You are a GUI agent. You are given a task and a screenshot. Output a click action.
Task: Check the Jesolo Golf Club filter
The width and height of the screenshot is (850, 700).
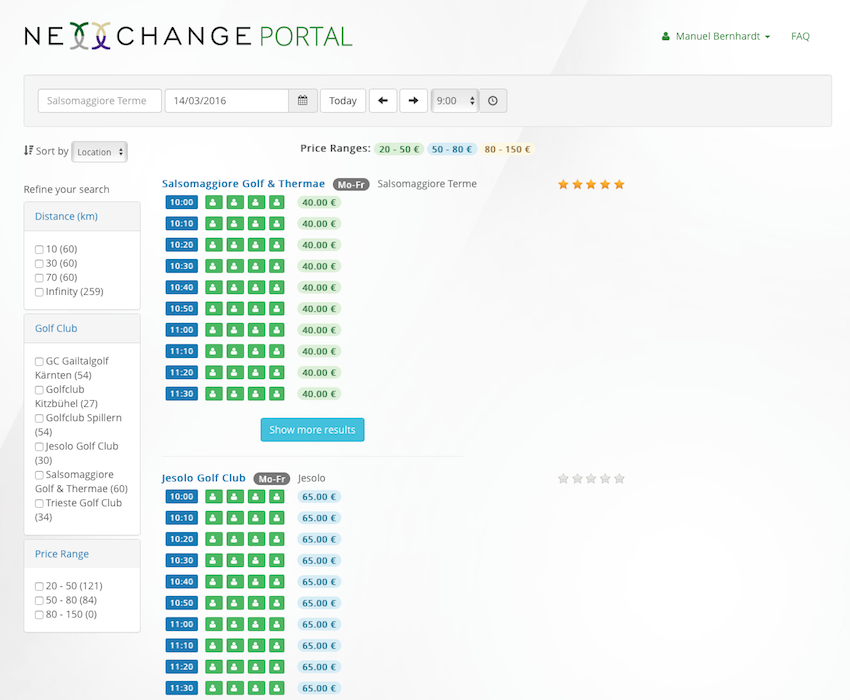[x=39, y=447]
